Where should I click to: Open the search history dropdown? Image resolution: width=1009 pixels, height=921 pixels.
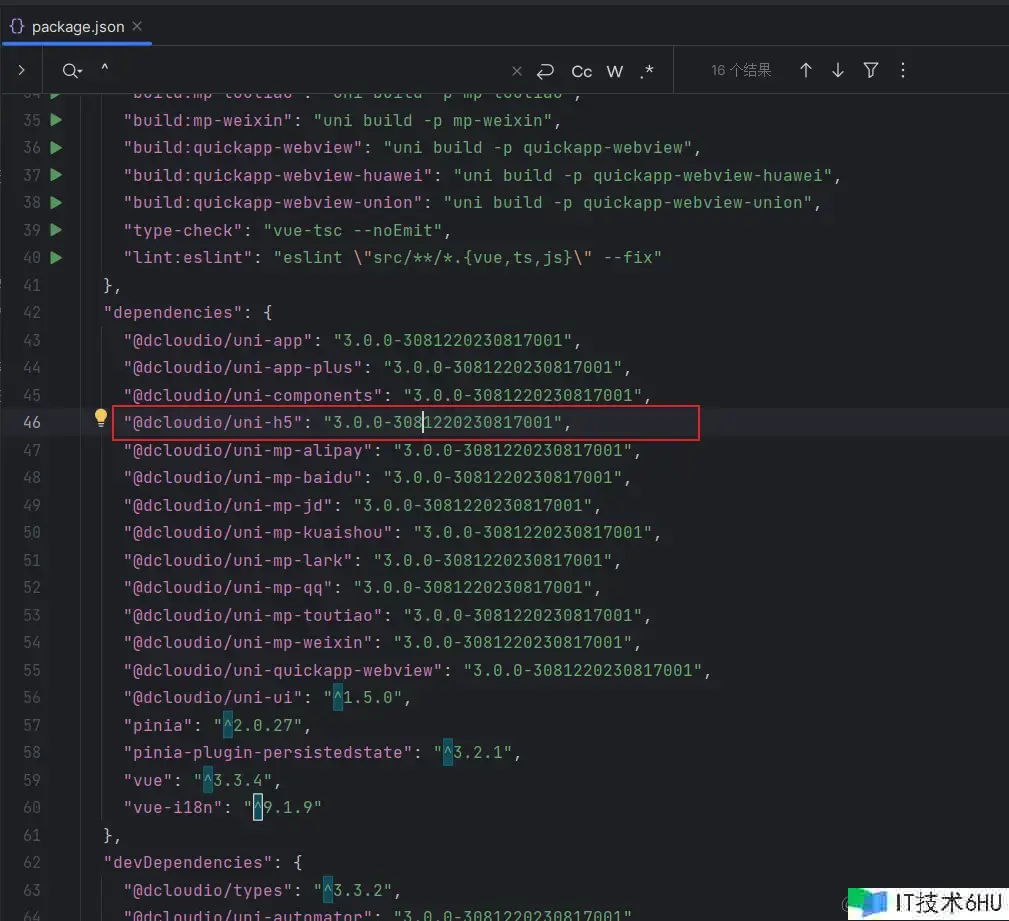72,71
